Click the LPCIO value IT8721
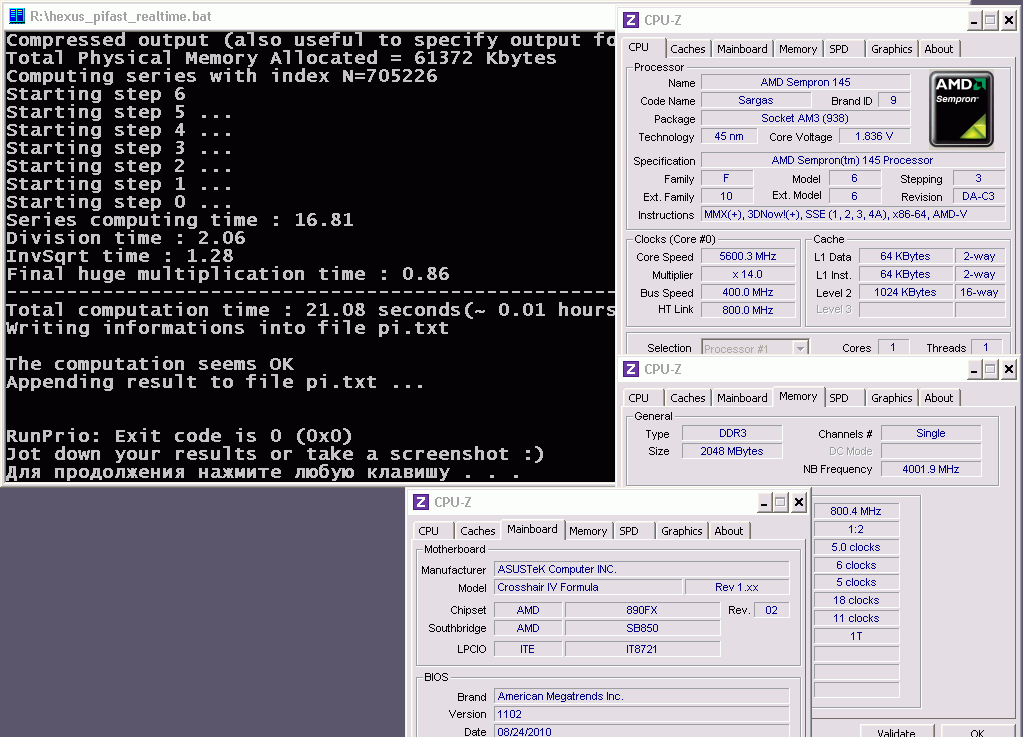Viewport: 1024px width, 737px height. coord(642,650)
